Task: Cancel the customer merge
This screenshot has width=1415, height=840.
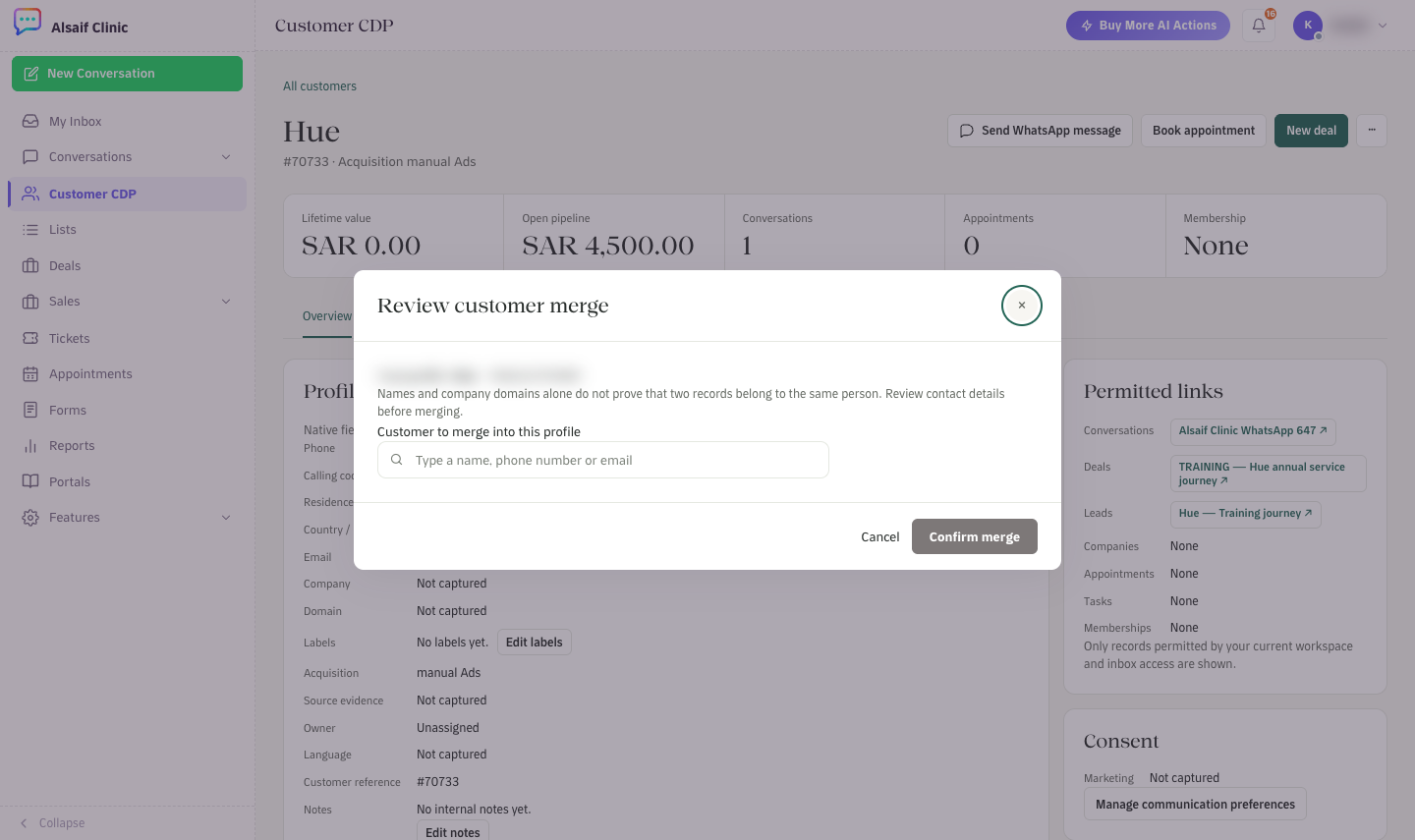Action: [880, 536]
